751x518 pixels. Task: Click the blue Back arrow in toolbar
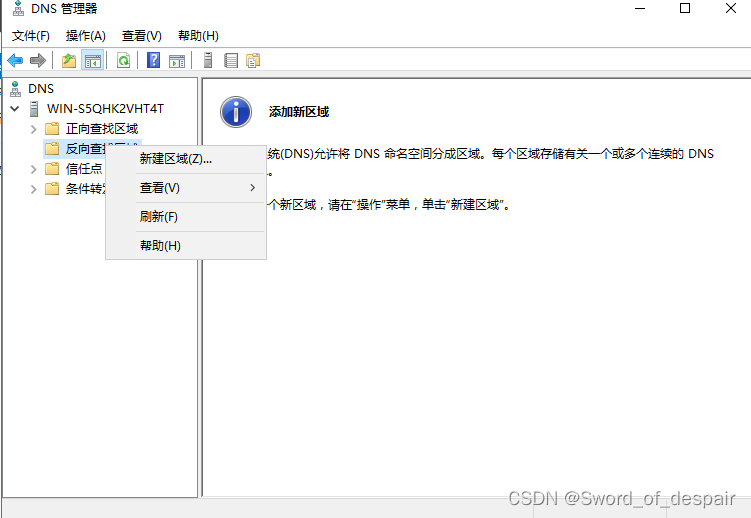click(x=15, y=61)
